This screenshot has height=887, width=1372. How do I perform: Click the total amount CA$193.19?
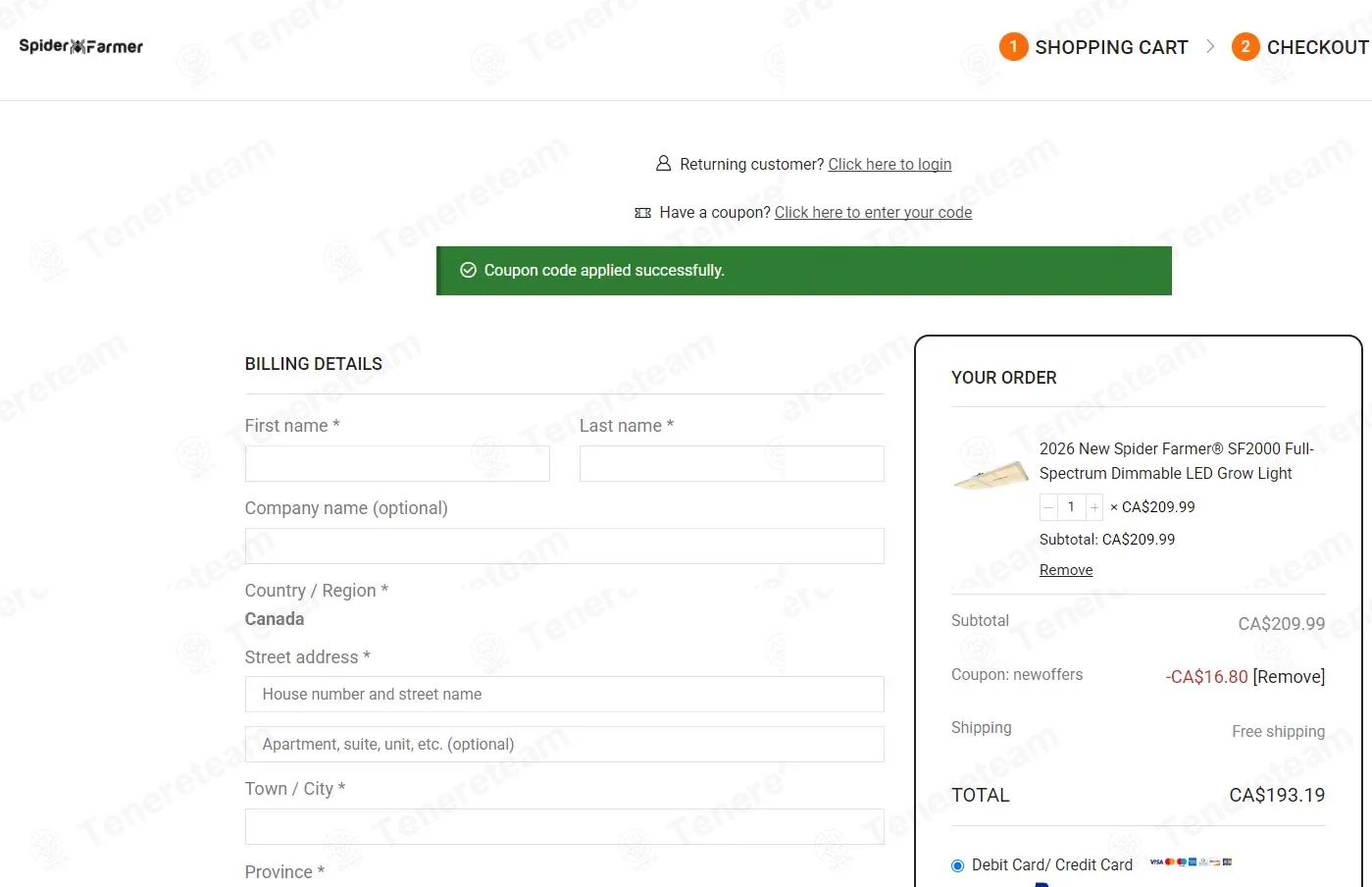1277,795
